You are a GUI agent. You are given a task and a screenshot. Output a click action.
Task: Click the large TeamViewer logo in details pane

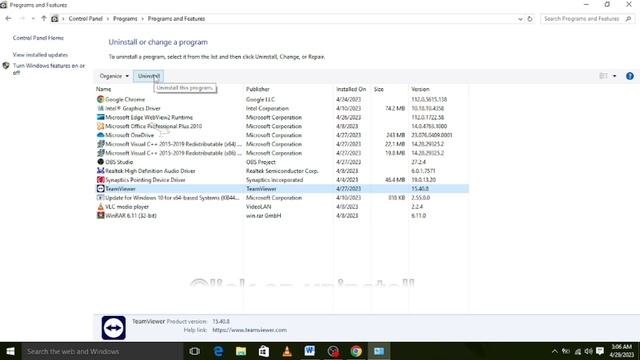click(113, 327)
